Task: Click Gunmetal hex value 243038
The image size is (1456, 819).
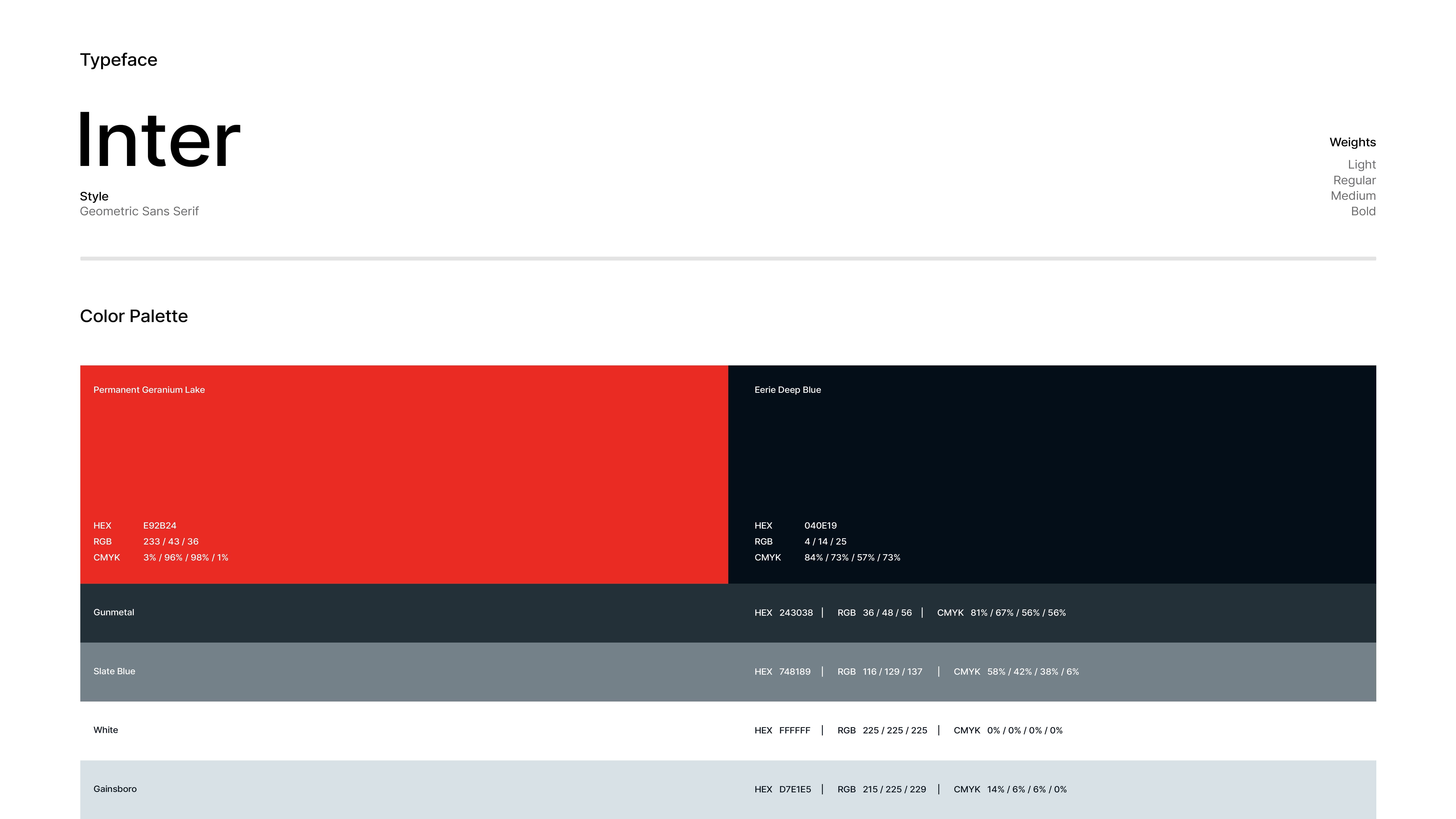Action: 796,613
